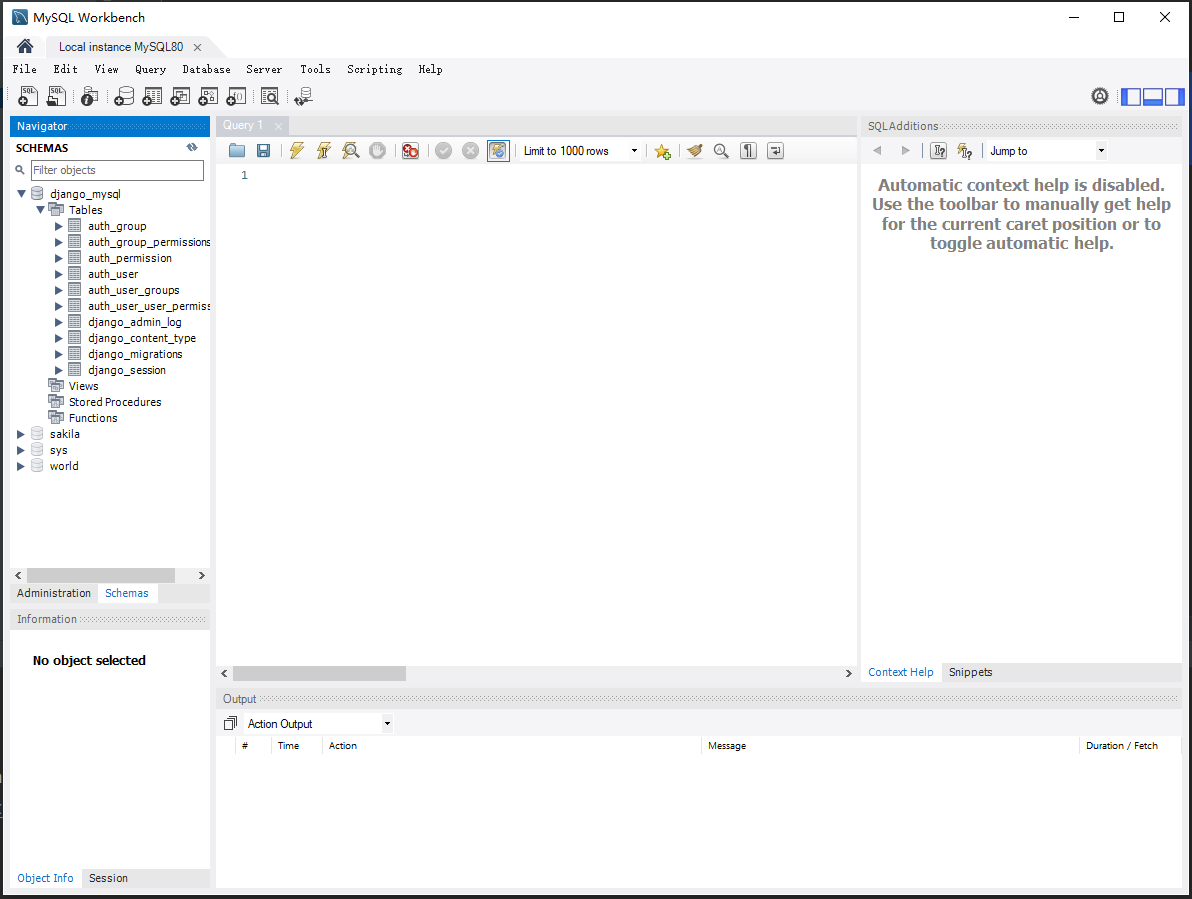Viewport: 1192px width, 899px height.
Task: Toggle the right sidebar panel visibility
Action: (x=1175, y=97)
